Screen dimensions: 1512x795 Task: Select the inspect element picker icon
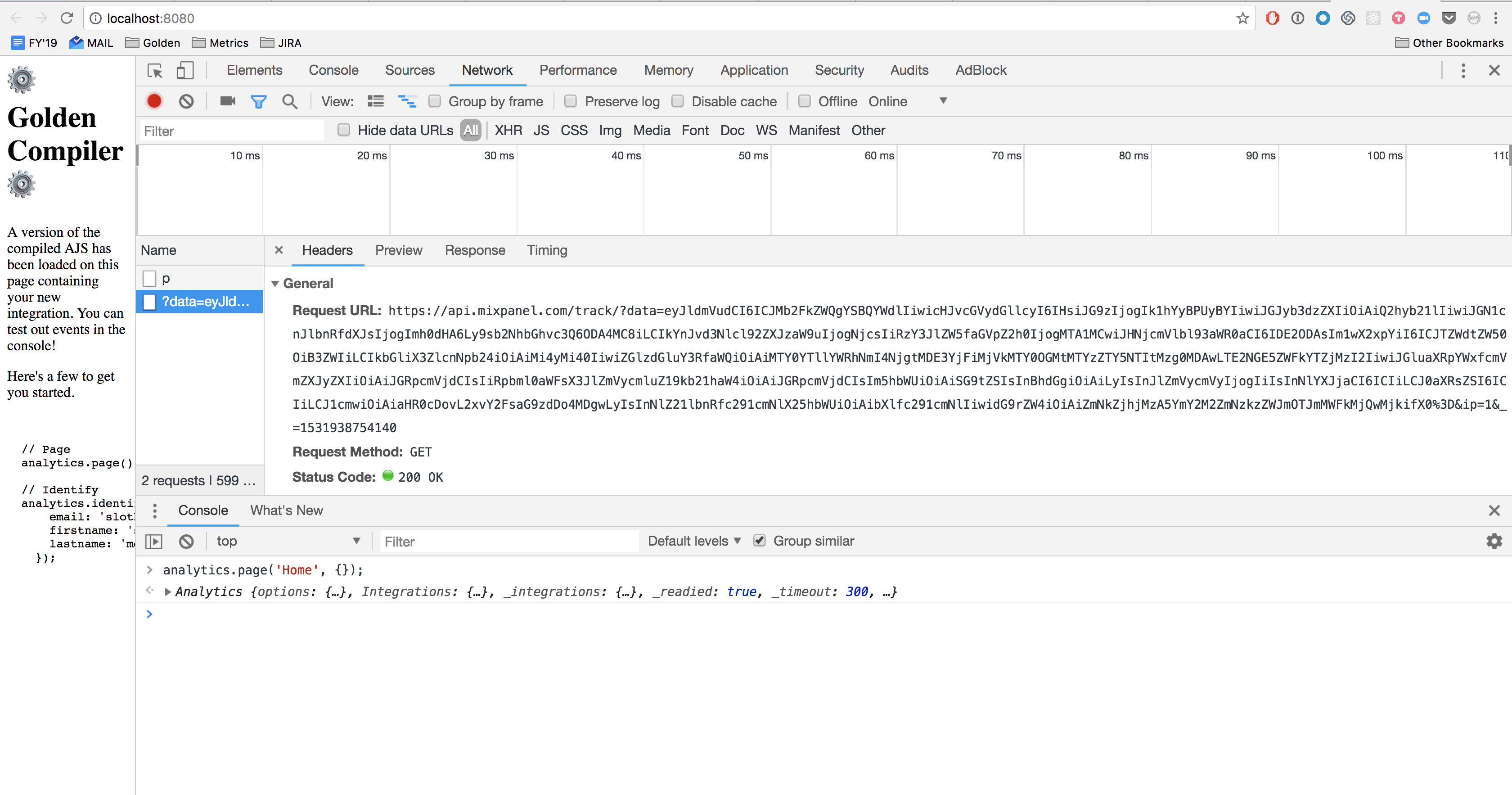pyautogui.click(x=155, y=71)
